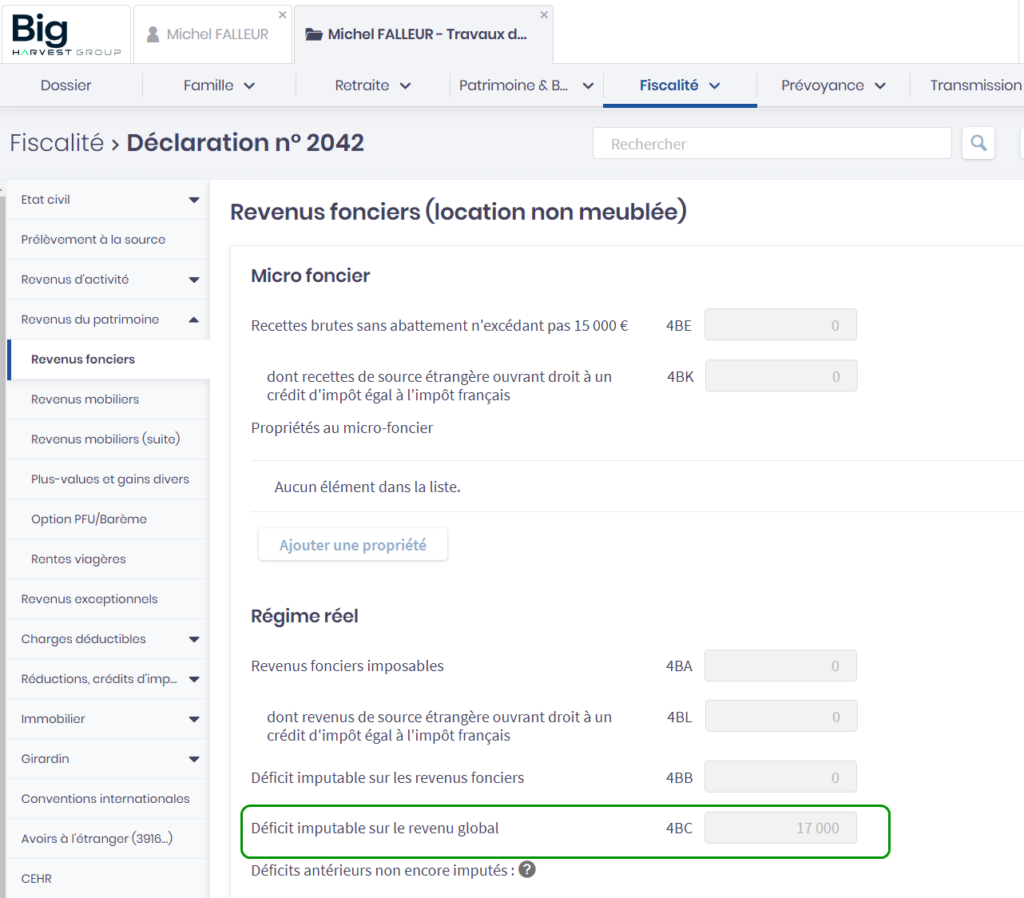Viewport: 1024px width, 898px height.
Task: Click the Rechercher search field
Action: click(x=772, y=144)
